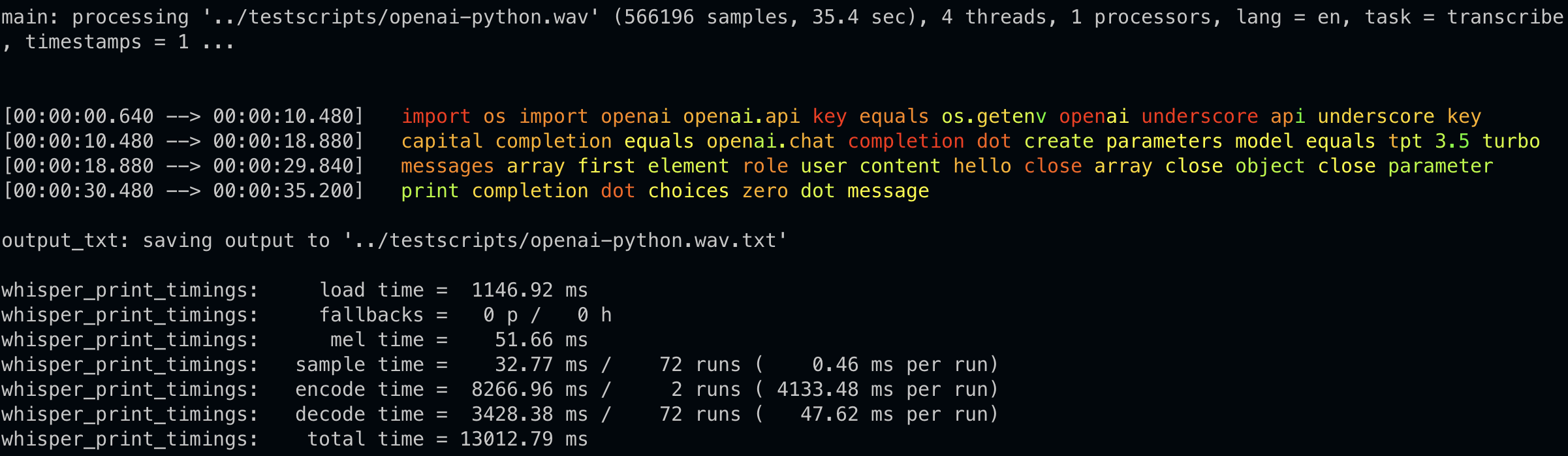Viewport: 1568px width, 456px height.
Task: Click the word 'turbo' in second line
Action: (x=1511, y=141)
